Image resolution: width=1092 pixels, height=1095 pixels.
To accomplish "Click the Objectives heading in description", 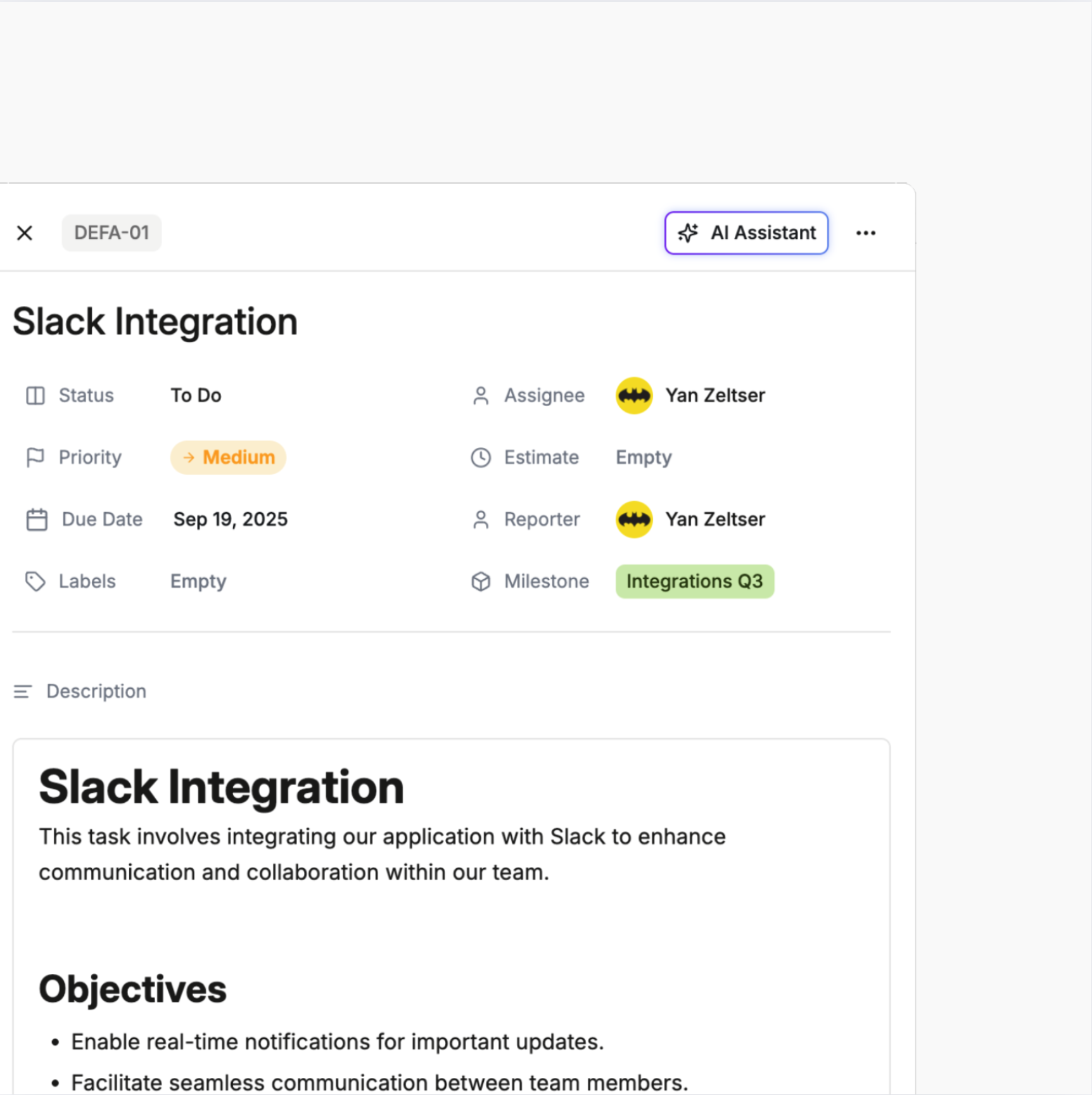I will (132, 989).
